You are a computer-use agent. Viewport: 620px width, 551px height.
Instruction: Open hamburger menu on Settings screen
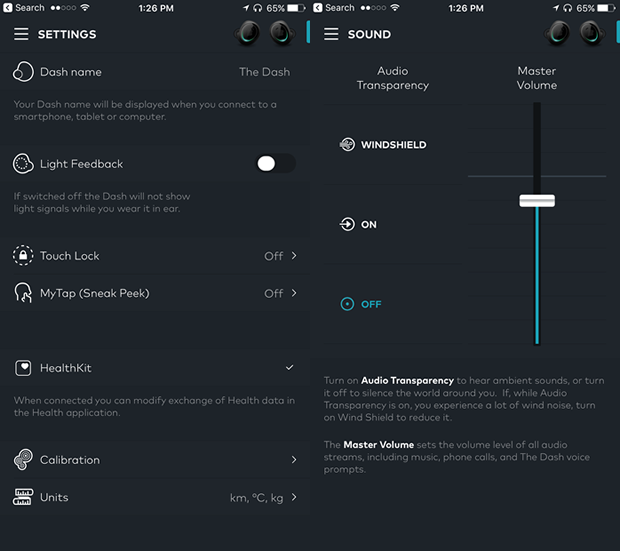coord(21,34)
